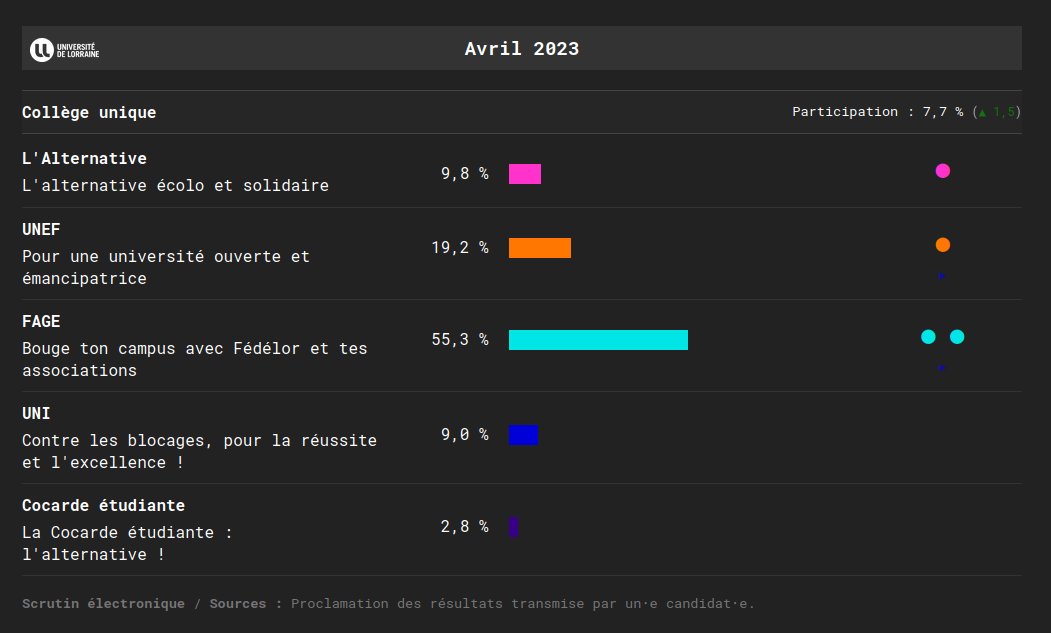Click the "L'Alternative" list name

point(84,158)
